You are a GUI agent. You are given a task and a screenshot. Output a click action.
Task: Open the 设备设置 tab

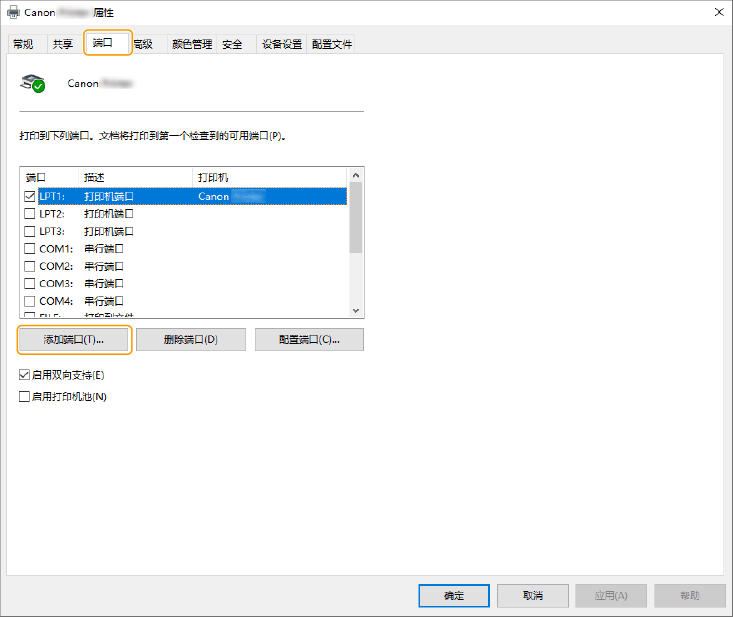click(x=282, y=44)
